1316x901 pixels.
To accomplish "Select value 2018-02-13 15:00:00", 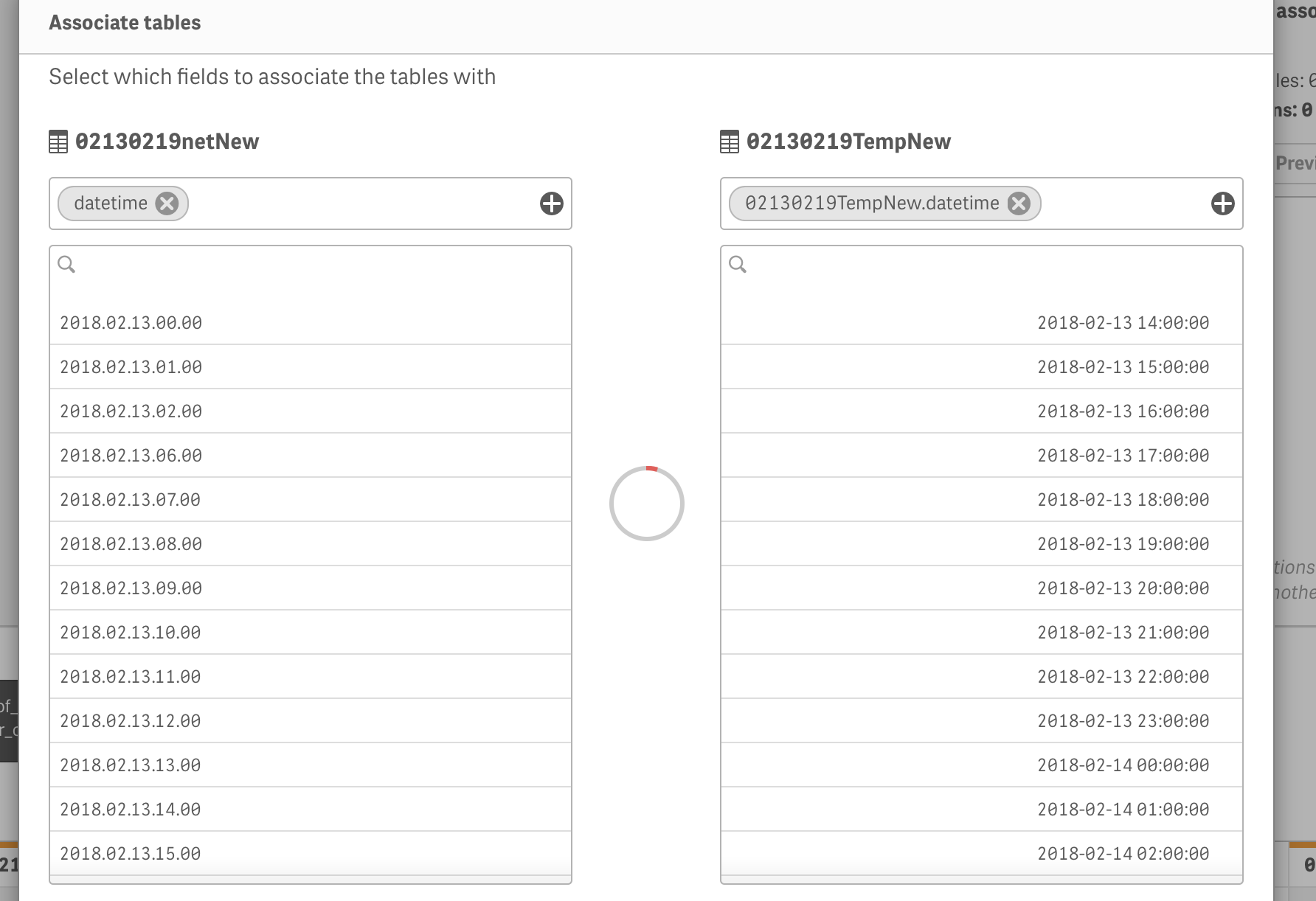I will [982, 367].
